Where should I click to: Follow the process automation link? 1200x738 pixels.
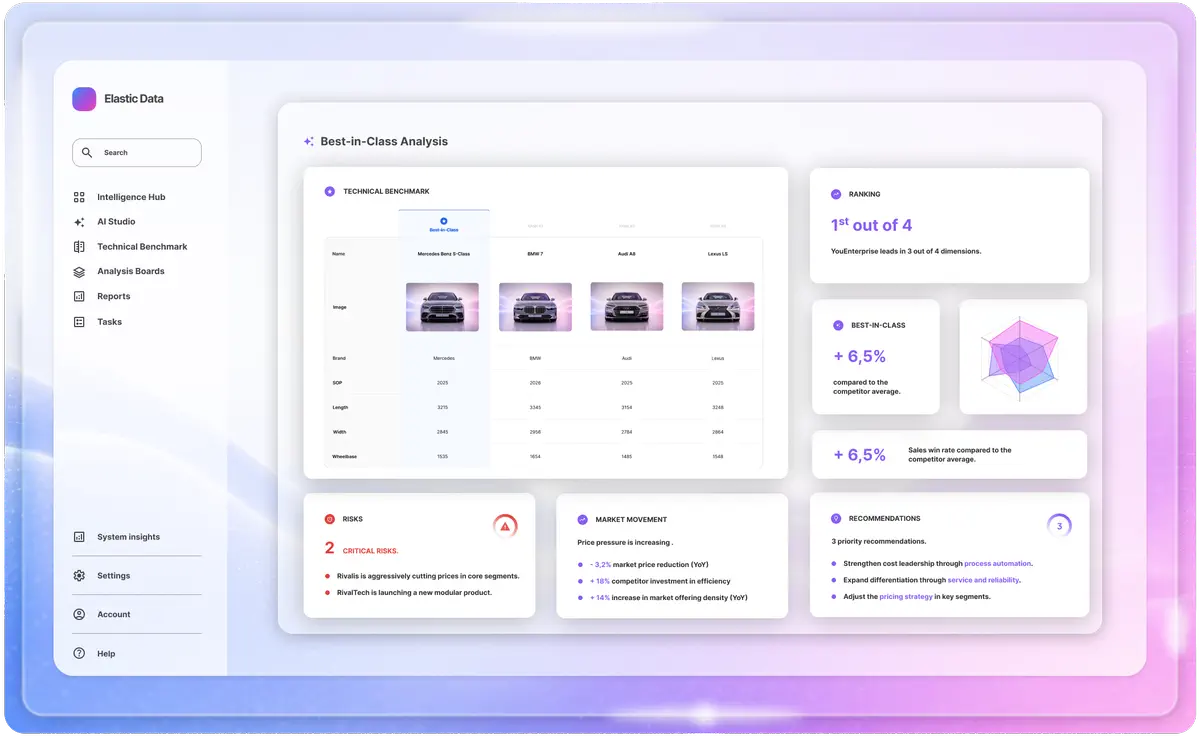[998, 564]
